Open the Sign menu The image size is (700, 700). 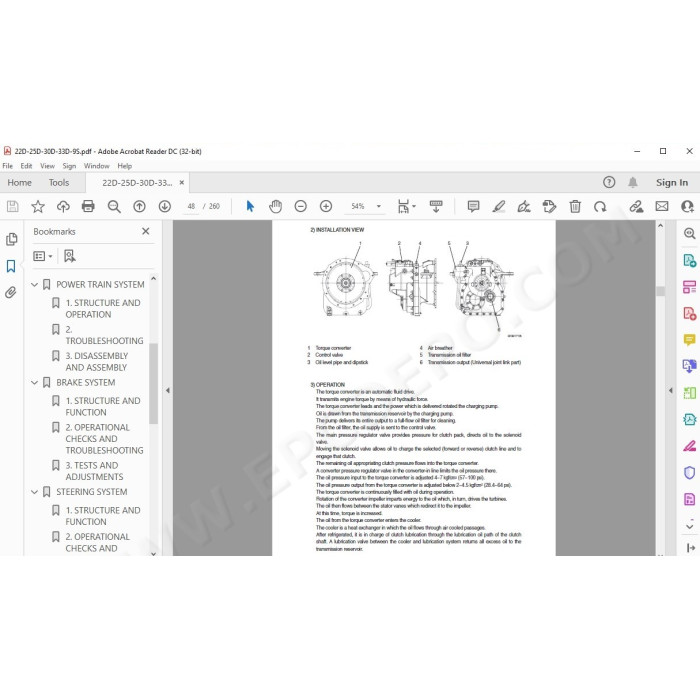(69, 166)
